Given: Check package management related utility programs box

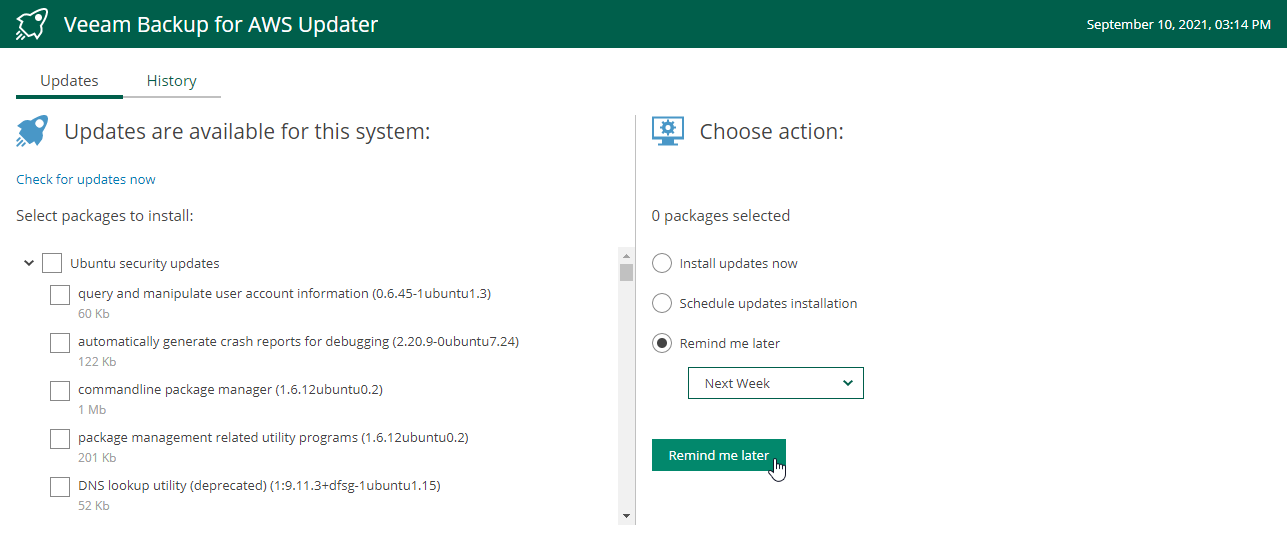Looking at the screenshot, I should [60, 439].
